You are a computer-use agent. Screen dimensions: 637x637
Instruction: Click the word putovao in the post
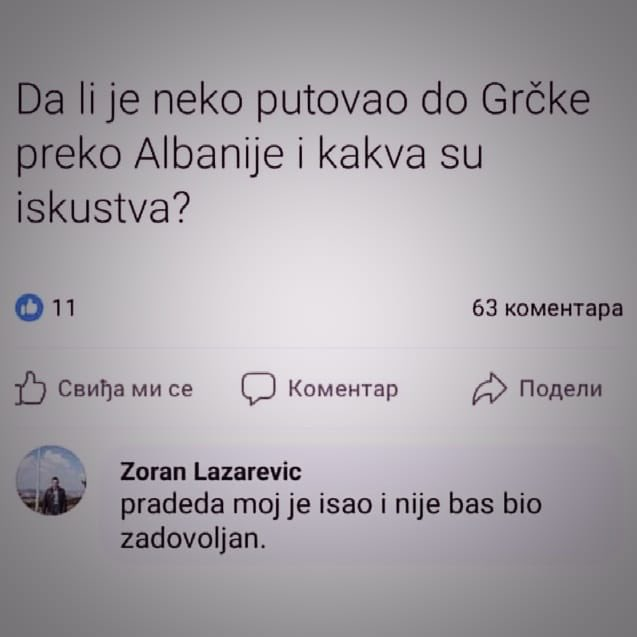332,101
